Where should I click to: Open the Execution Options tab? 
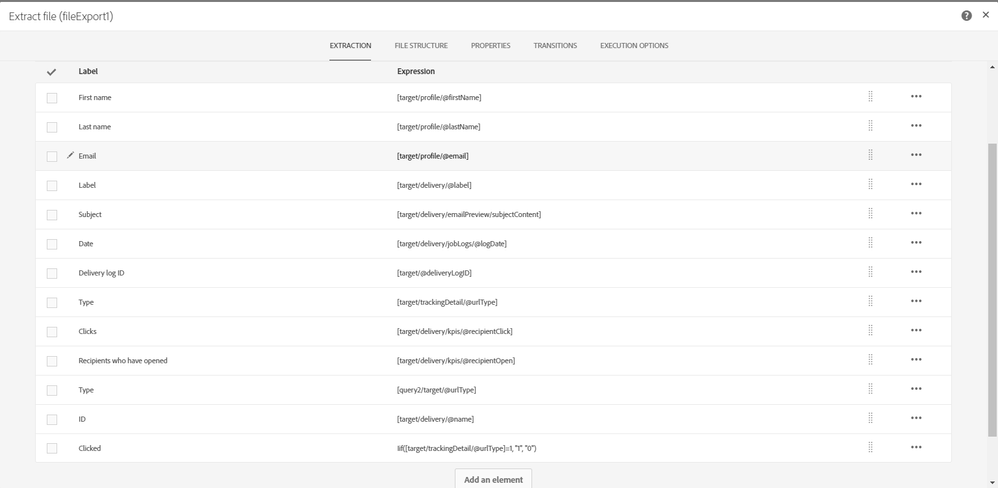coord(634,46)
